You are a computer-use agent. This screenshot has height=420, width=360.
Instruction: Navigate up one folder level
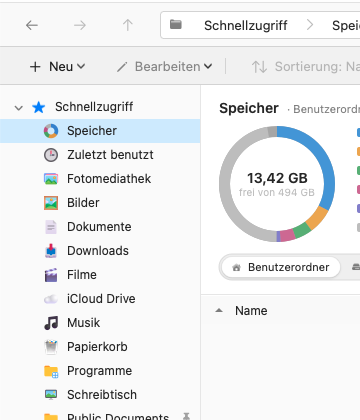pos(127,25)
